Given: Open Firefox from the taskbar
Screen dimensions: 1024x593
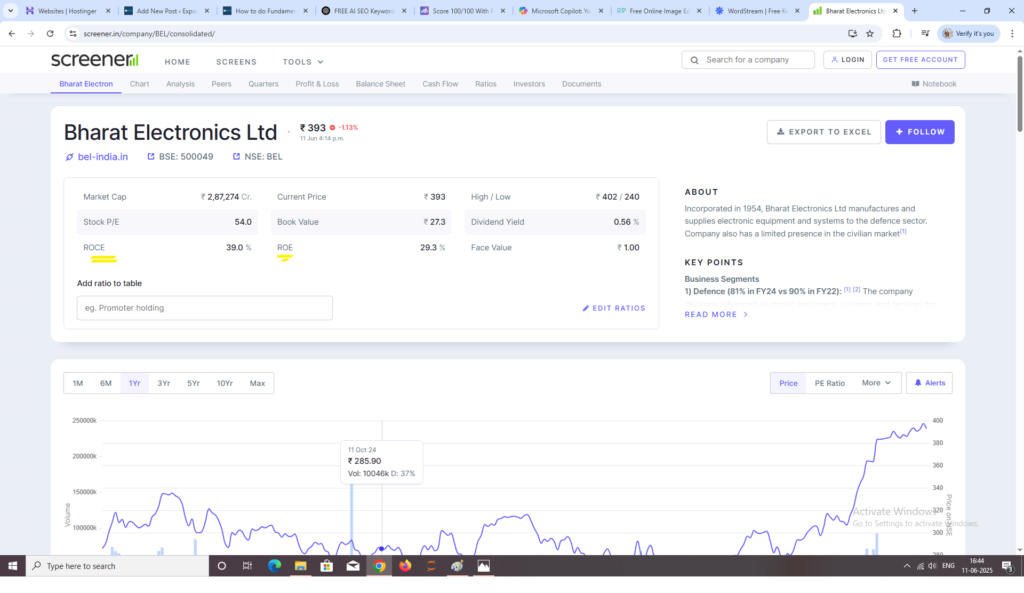Looking at the screenshot, I should point(405,566).
